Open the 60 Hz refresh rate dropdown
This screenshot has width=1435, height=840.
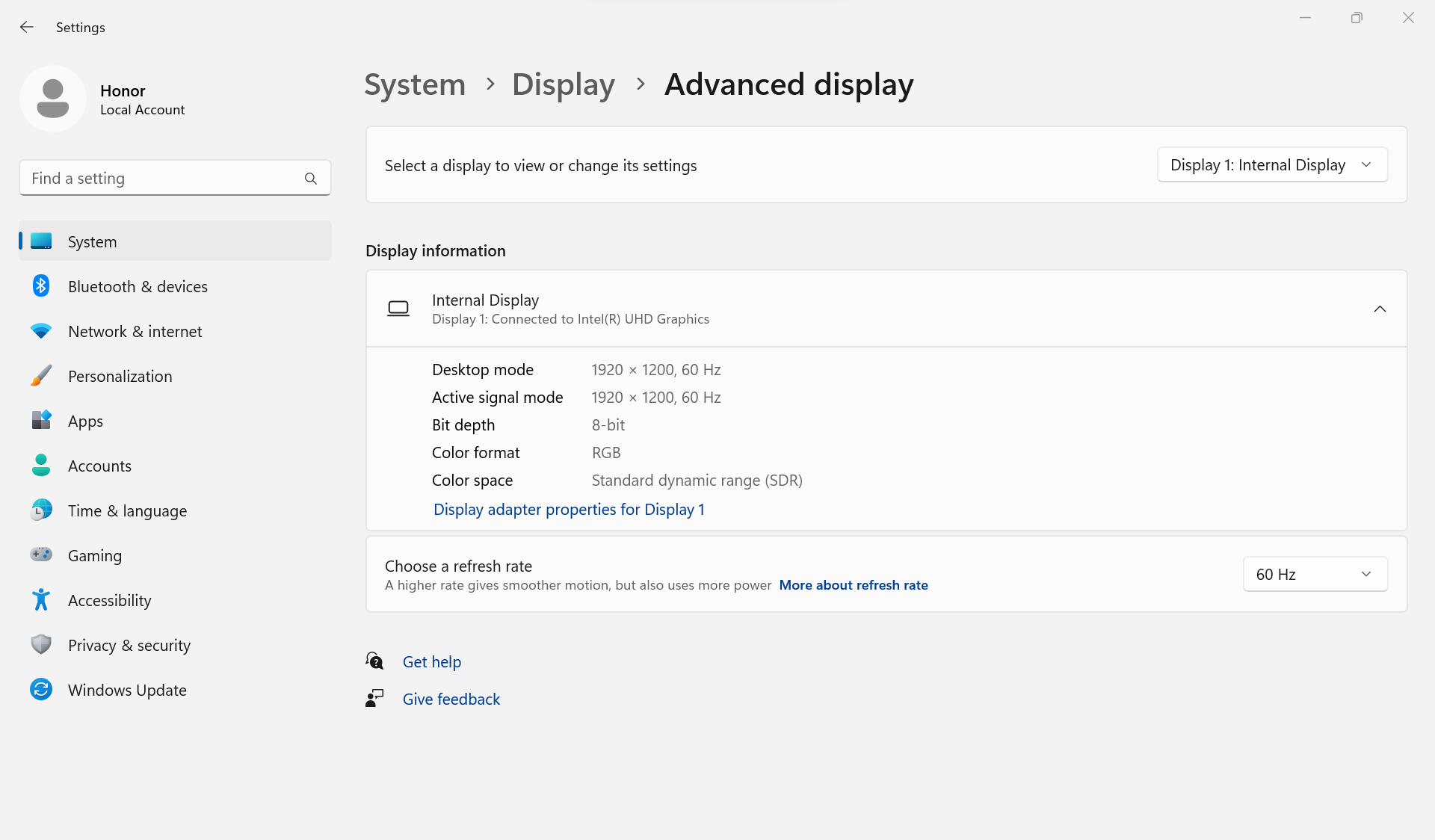point(1315,574)
